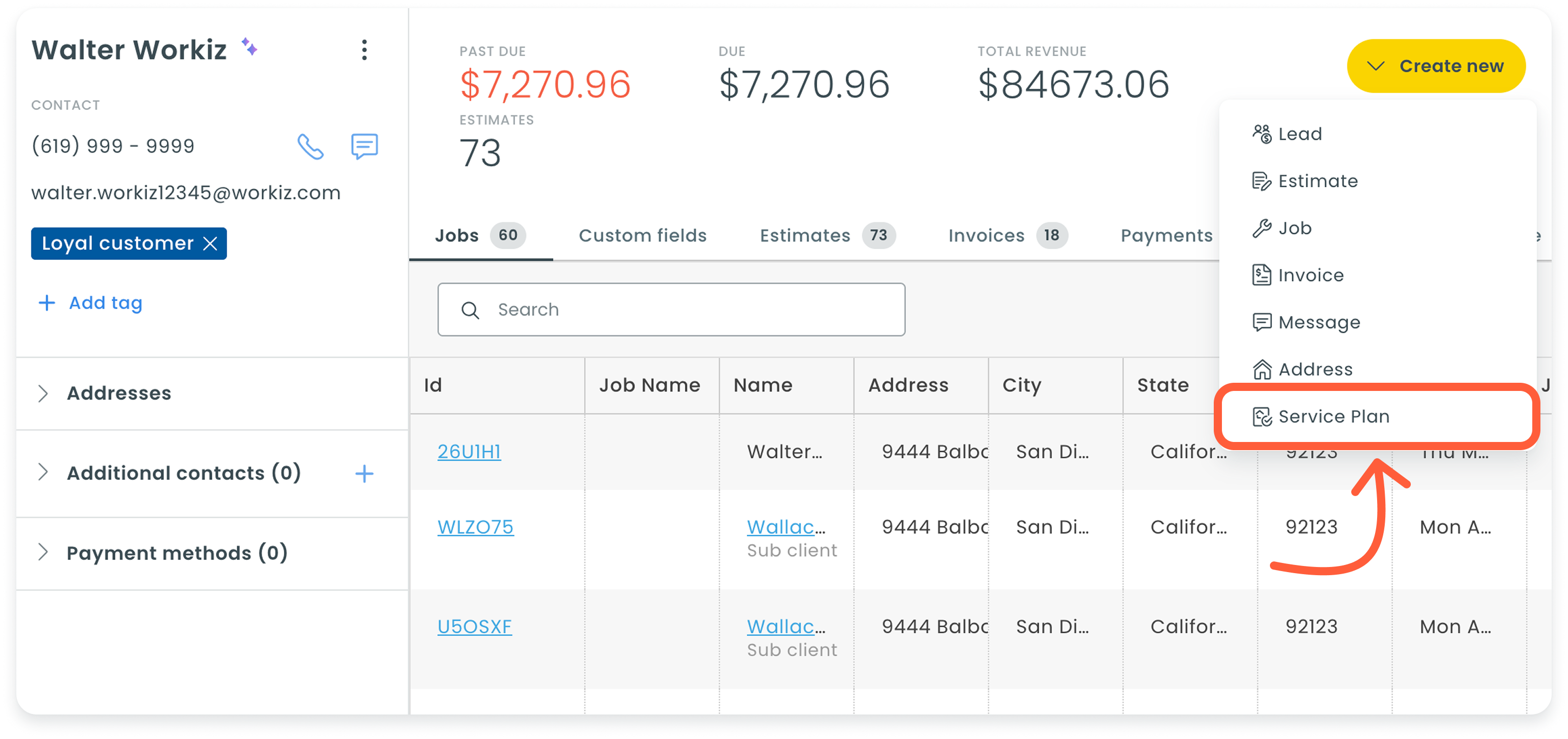Open job WLZO75 link

[475, 527]
